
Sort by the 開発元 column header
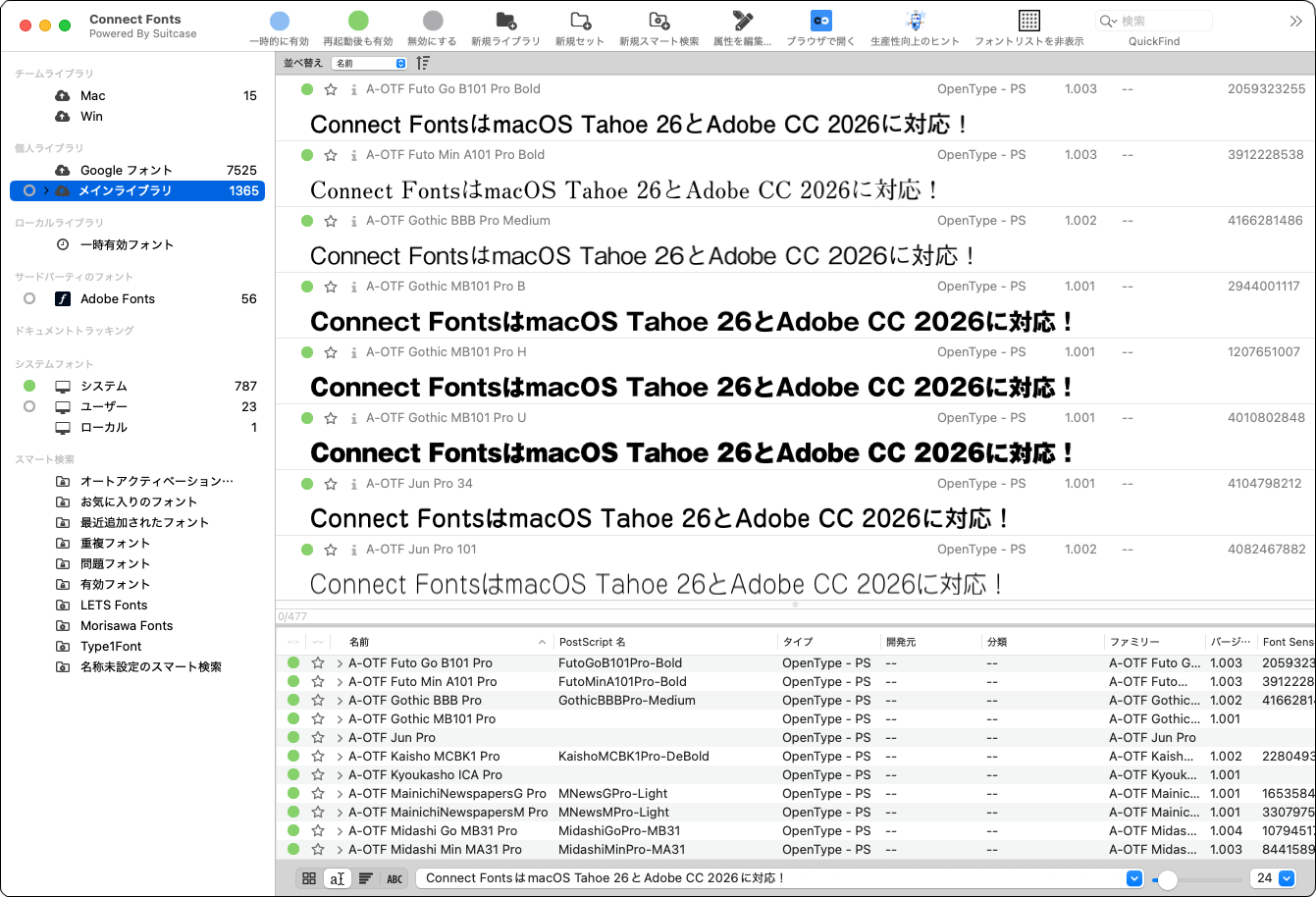pos(930,642)
